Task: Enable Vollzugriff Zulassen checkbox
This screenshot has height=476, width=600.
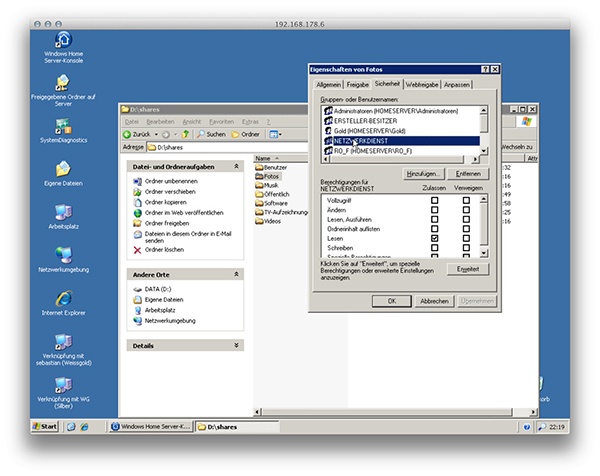Action: tap(434, 201)
